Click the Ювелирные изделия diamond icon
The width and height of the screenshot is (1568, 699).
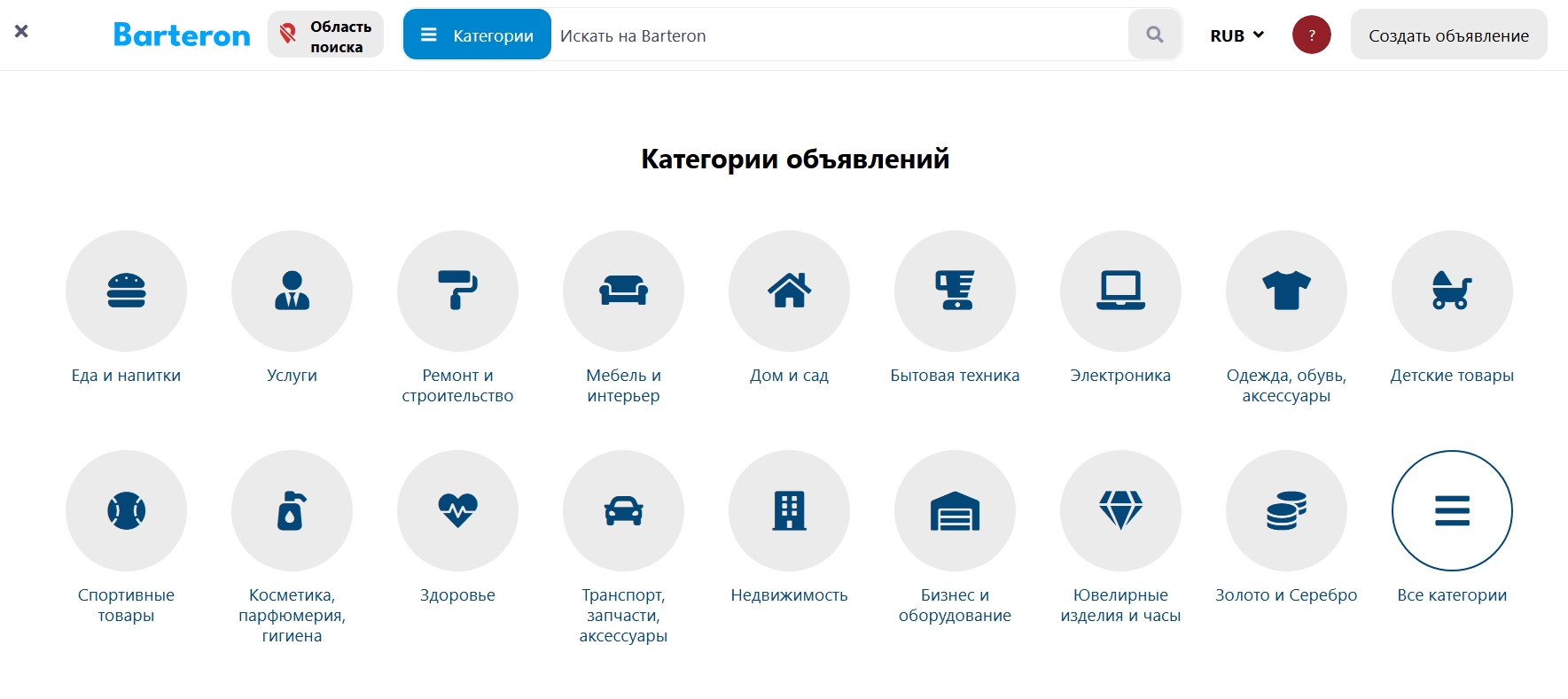(x=1120, y=510)
